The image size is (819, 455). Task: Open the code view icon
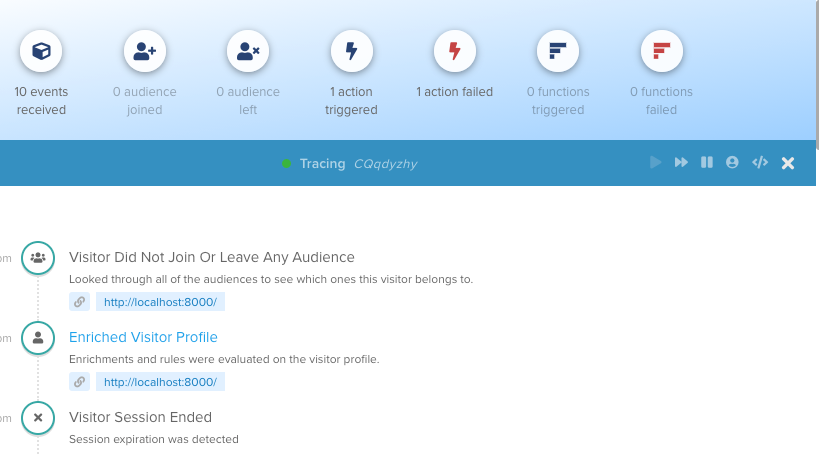point(760,162)
